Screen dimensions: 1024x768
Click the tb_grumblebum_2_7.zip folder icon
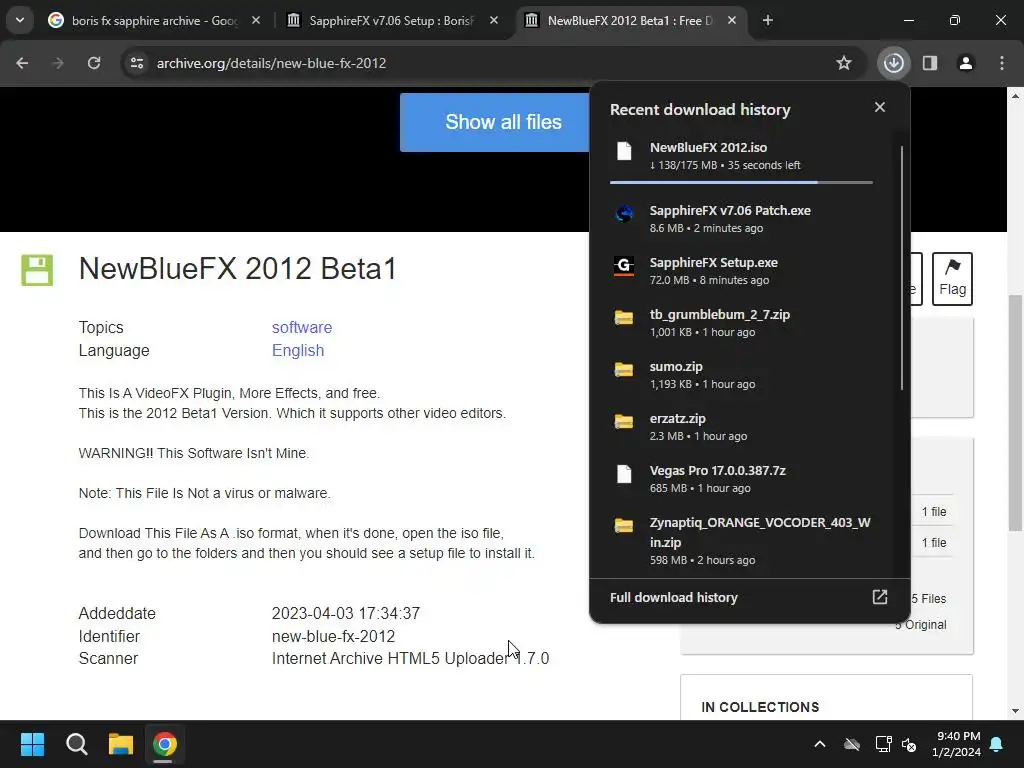624,318
